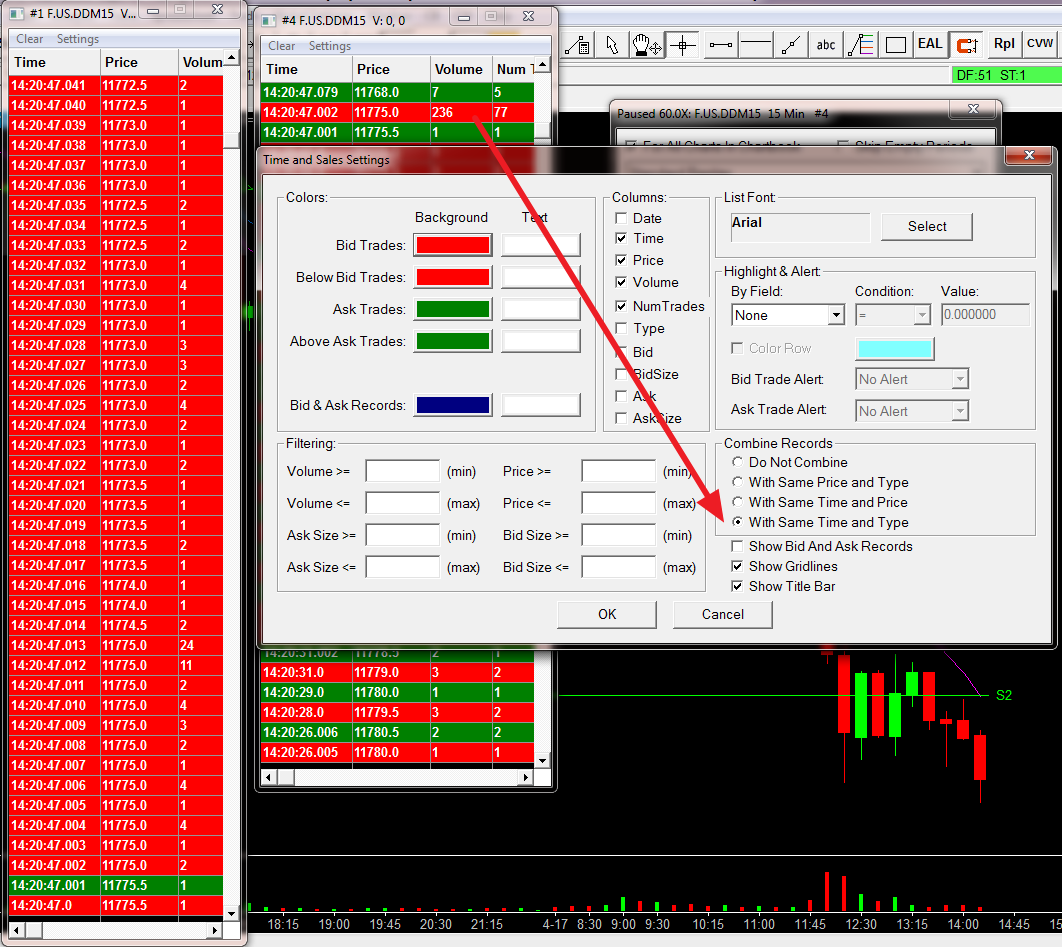The height and width of the screenshot is (947, 1062).
Task: Open Settings menu in #4 F.US.DDM15 window
Action: tap(329, 45)
